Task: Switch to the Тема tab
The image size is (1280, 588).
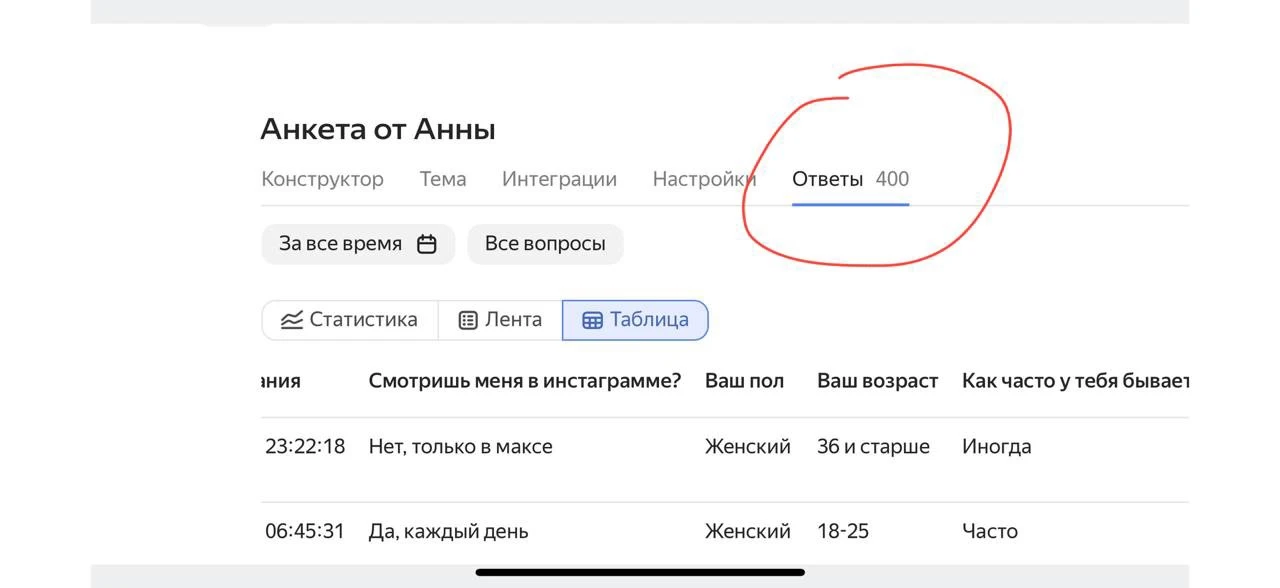Action: [443, 179]
